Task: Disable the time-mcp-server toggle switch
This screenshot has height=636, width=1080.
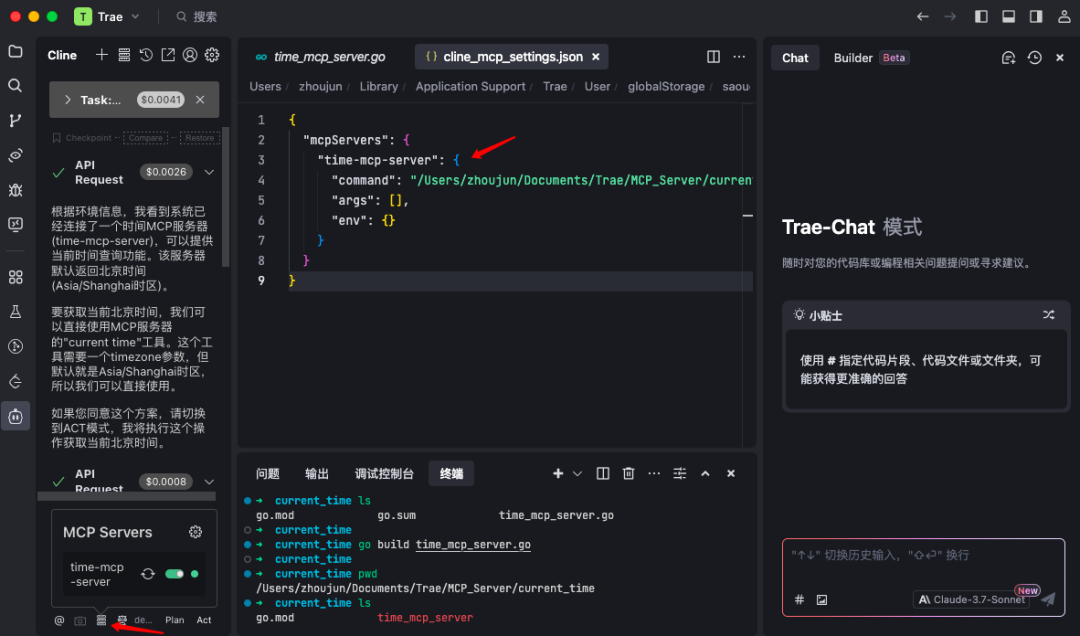Action: point(175,574)
